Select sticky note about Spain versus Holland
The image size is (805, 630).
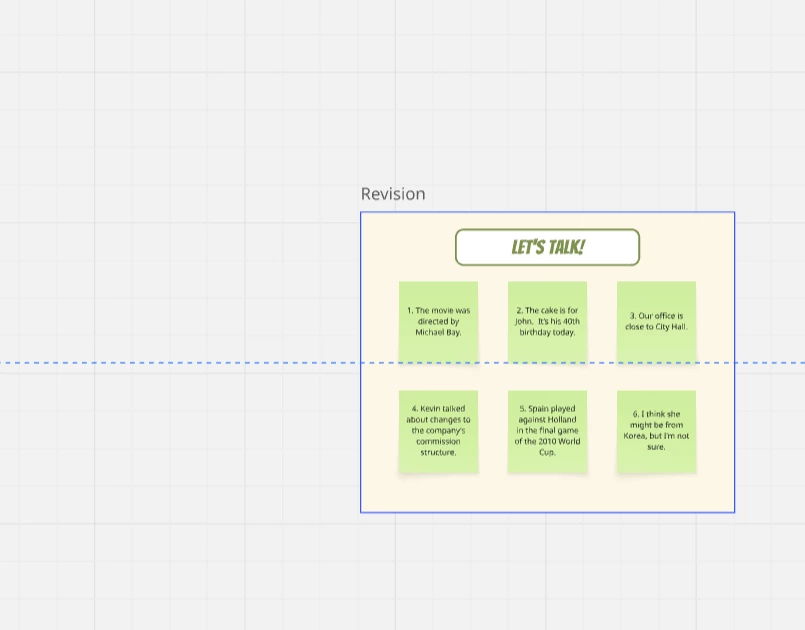pyautogui.click(x=547, y=431)
